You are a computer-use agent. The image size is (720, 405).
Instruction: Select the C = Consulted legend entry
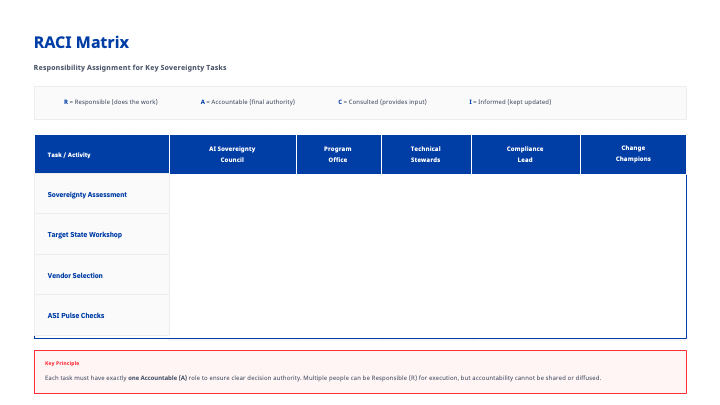[x=382, y=102]
